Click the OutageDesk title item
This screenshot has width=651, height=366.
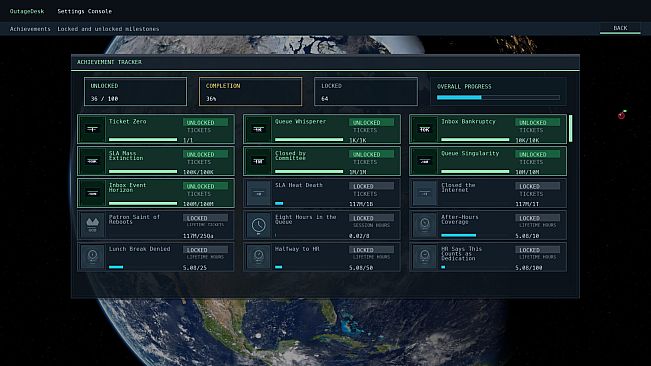tap(27, 11)
